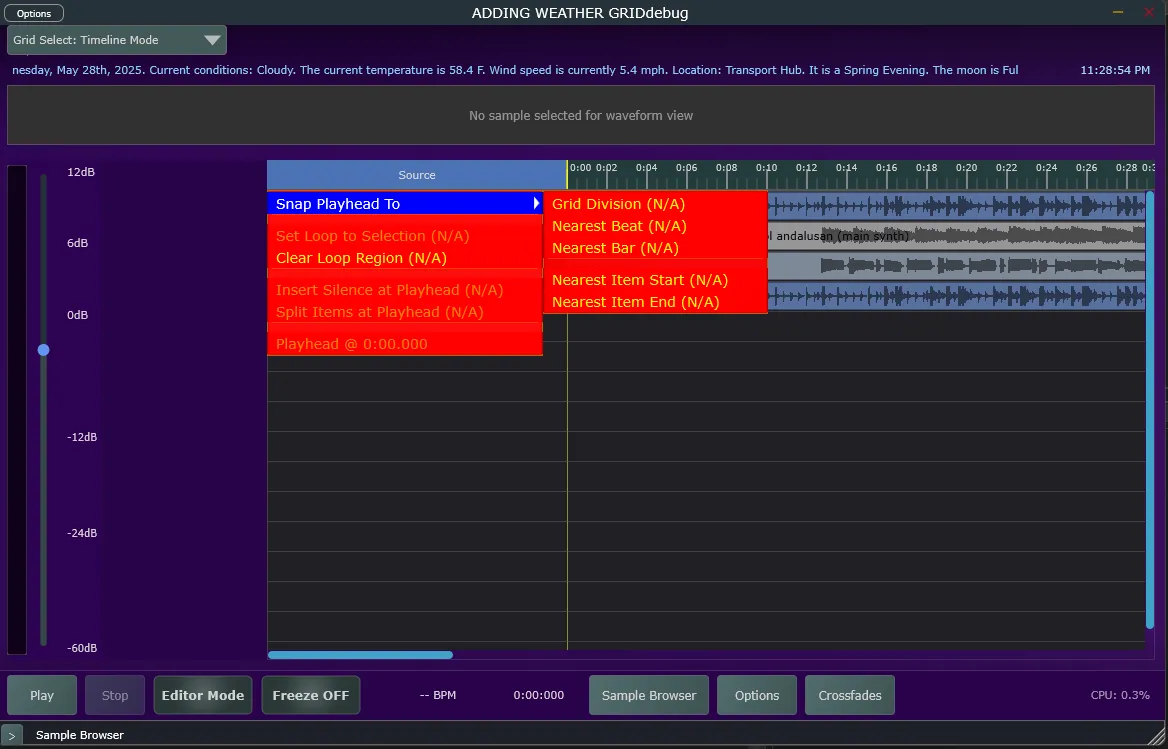Open the Crossfades panel
Screen dimensions: 1168x749
(x=849, y=695)
